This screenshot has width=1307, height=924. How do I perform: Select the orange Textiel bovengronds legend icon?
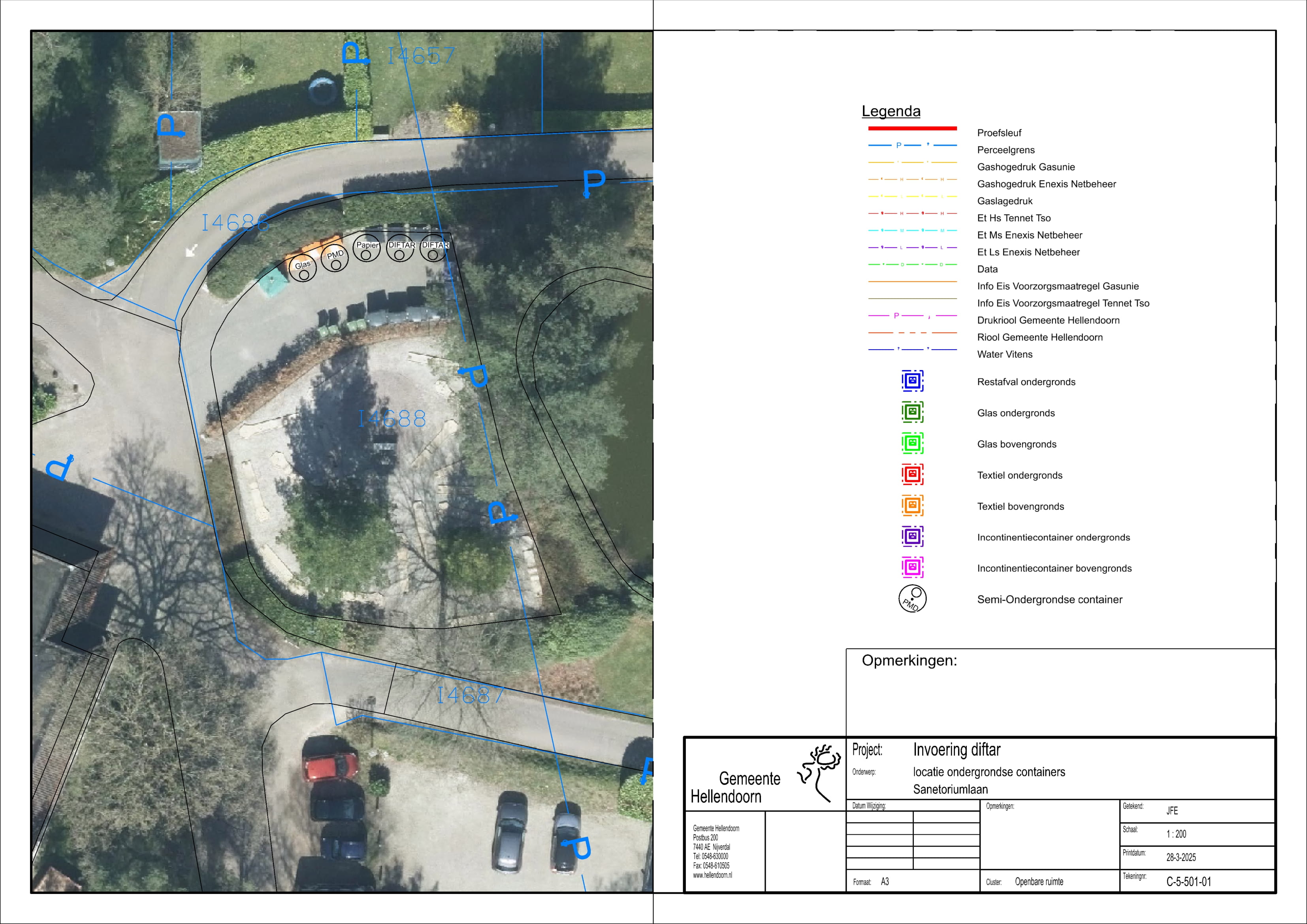coord(912,506)
